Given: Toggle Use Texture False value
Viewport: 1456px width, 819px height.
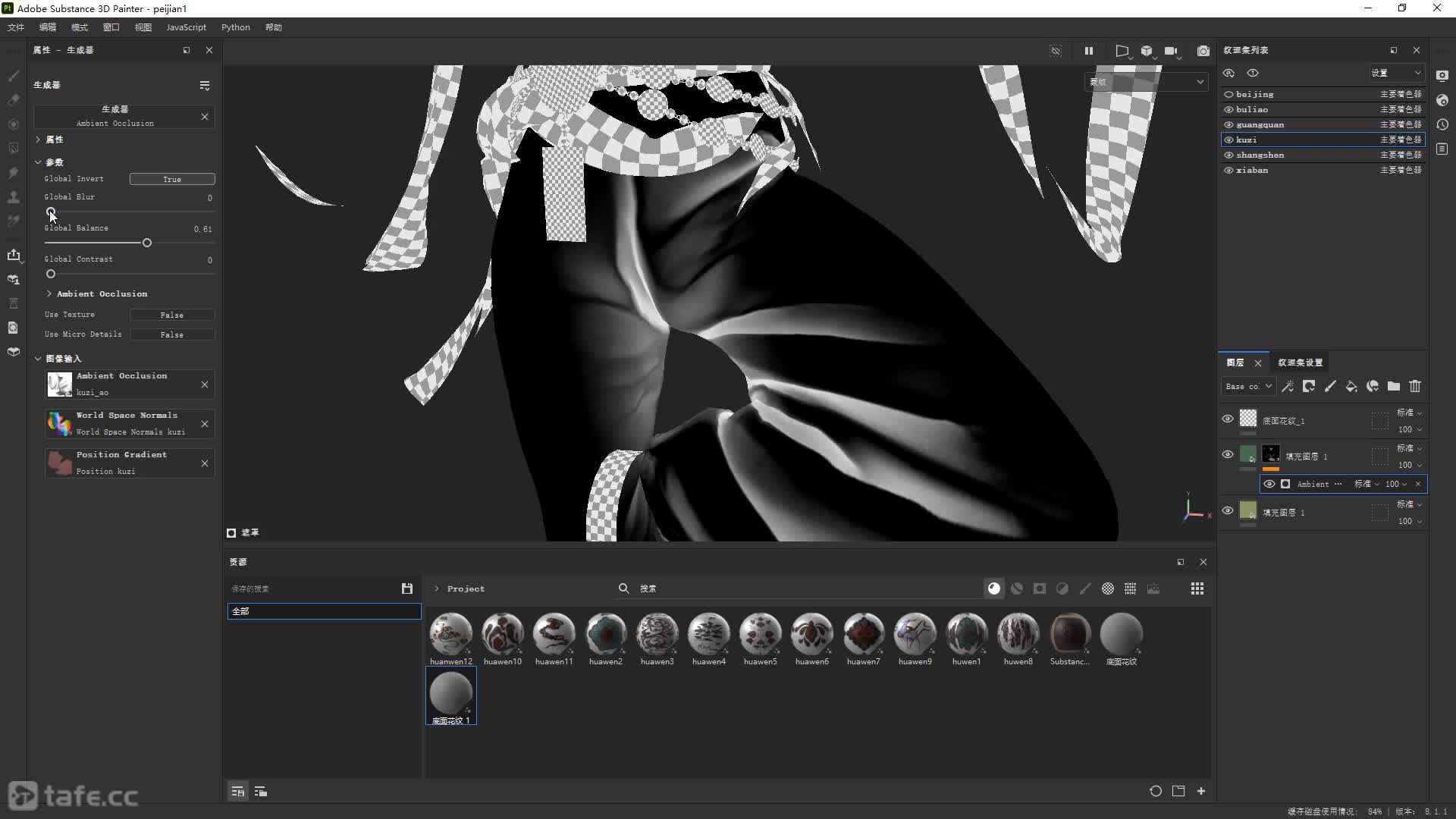Looking at the screenshot, I should pos(172,315).
